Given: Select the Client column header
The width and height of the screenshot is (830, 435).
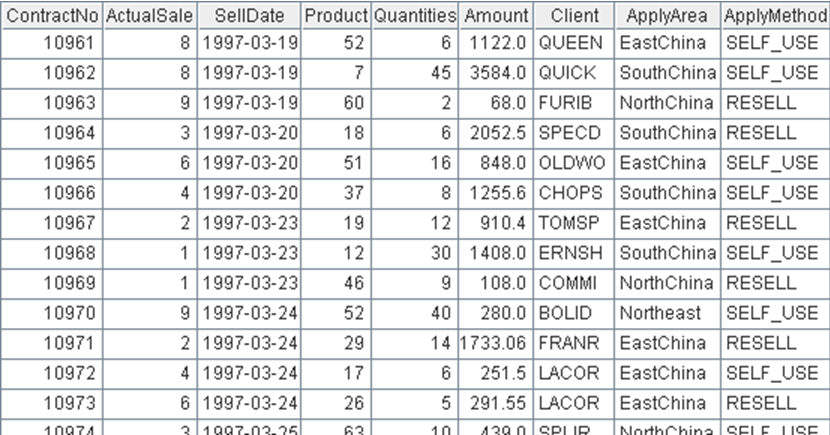Looking at the screenshot, I should tap(574, 17).
